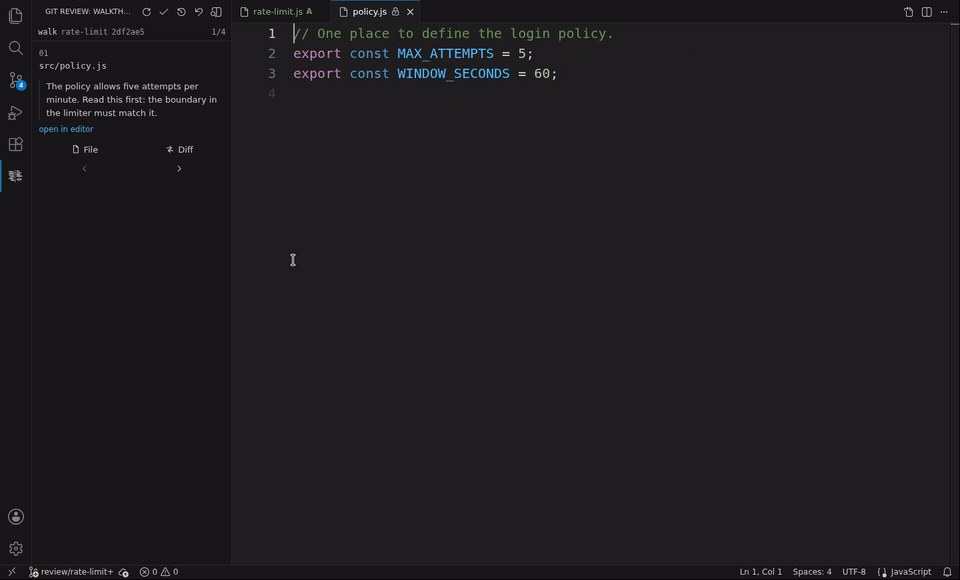Open the Run and Debug view
Screen dimensions: 960x580
click(16, 113)
